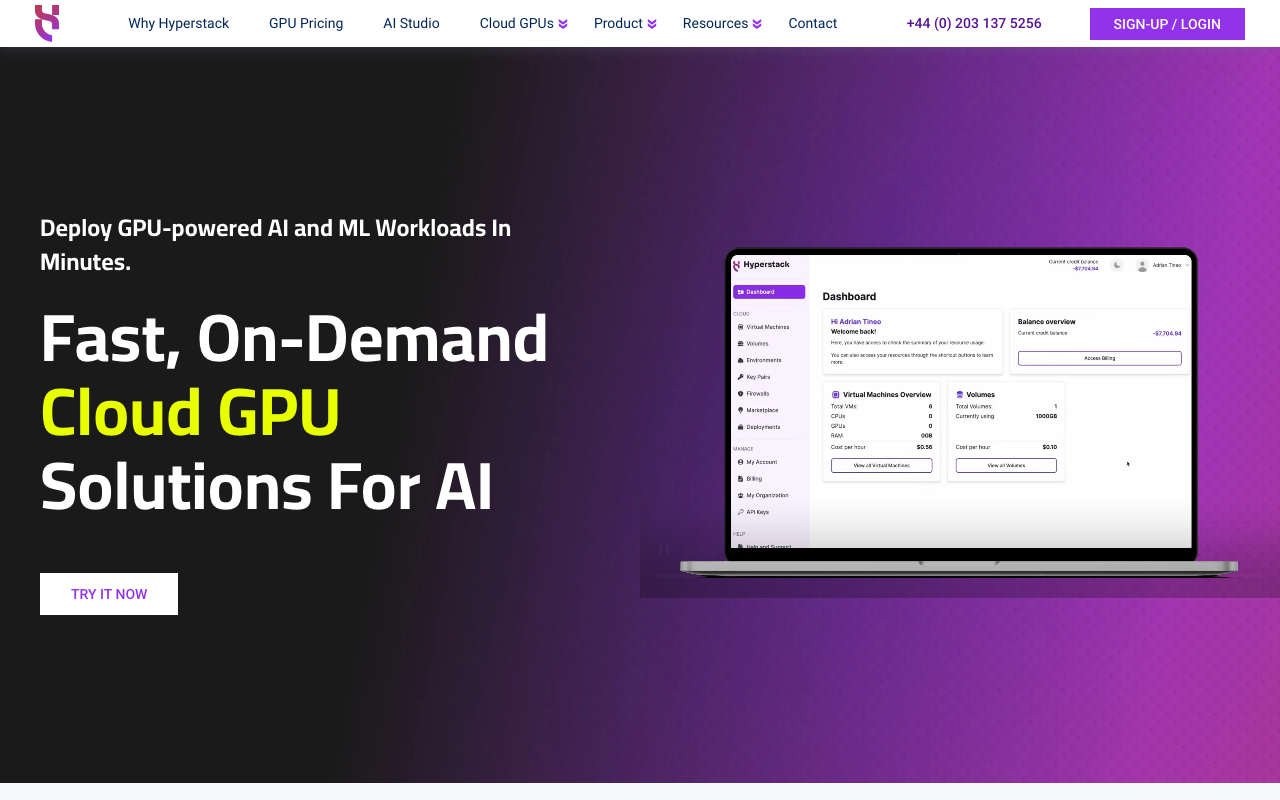The image size is (1280, 800).
Task: Click View all Volumes button
Action: 1006,465
